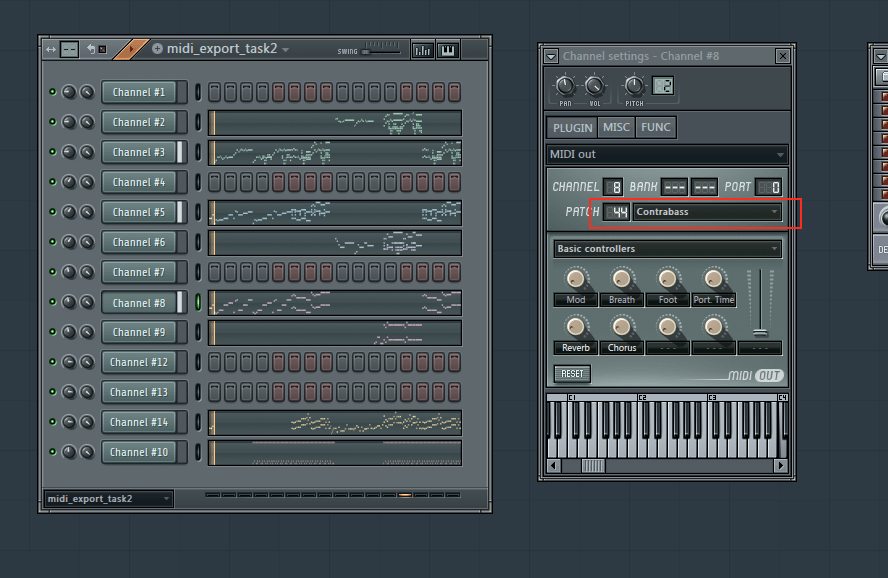Click the Port. Time controller knob
Viewport: 888px width, 578px height.
coord(714,279)
